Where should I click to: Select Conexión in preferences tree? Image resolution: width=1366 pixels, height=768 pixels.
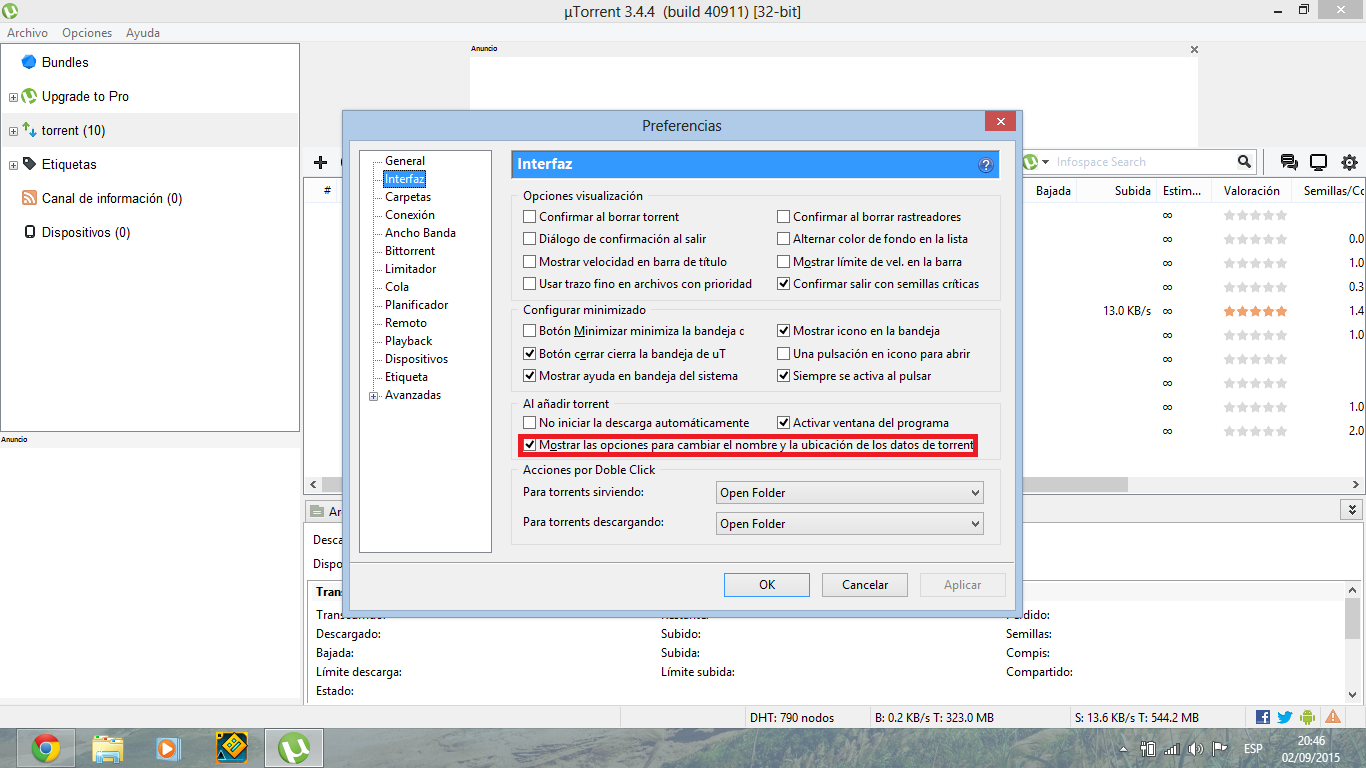(x=410, y=215)
